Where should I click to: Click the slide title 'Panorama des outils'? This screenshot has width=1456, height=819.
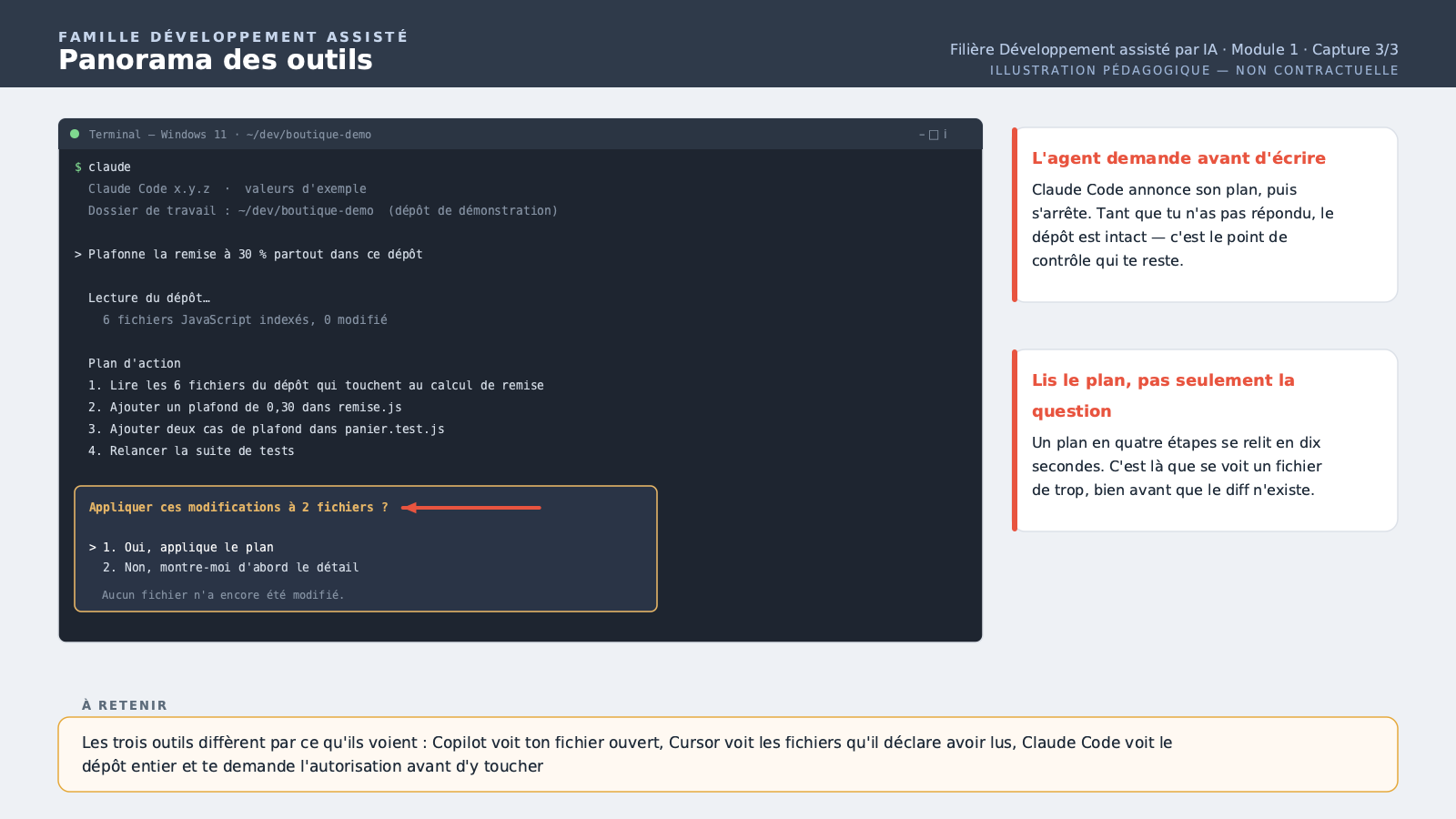216,60
